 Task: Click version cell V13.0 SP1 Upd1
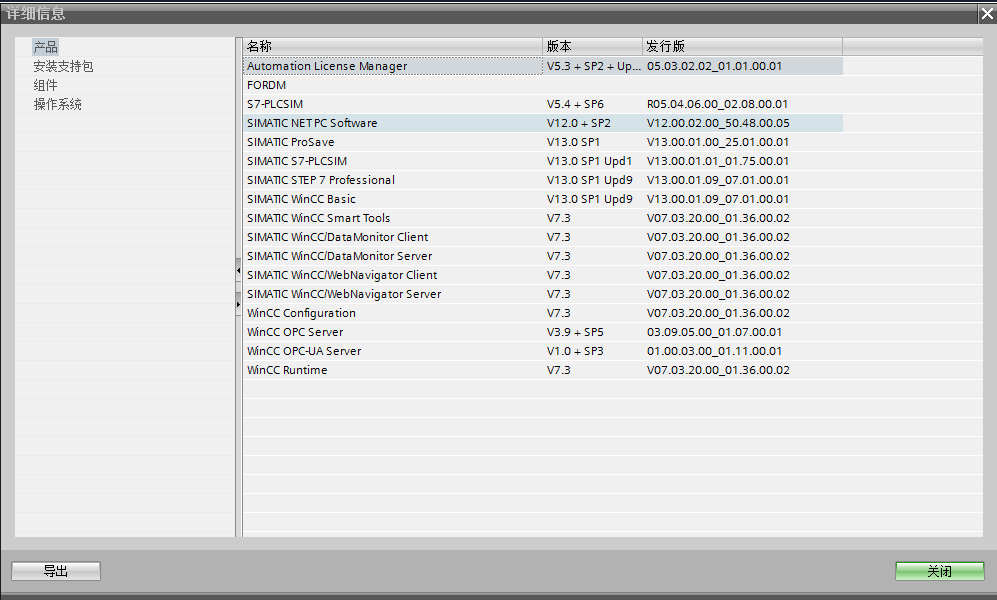[593, 161]
